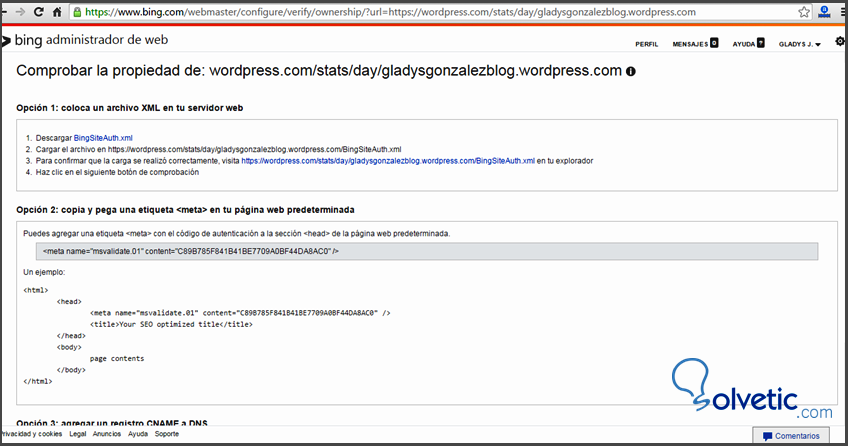Select the meta msvalidate.01 code field

click(427, 251)
